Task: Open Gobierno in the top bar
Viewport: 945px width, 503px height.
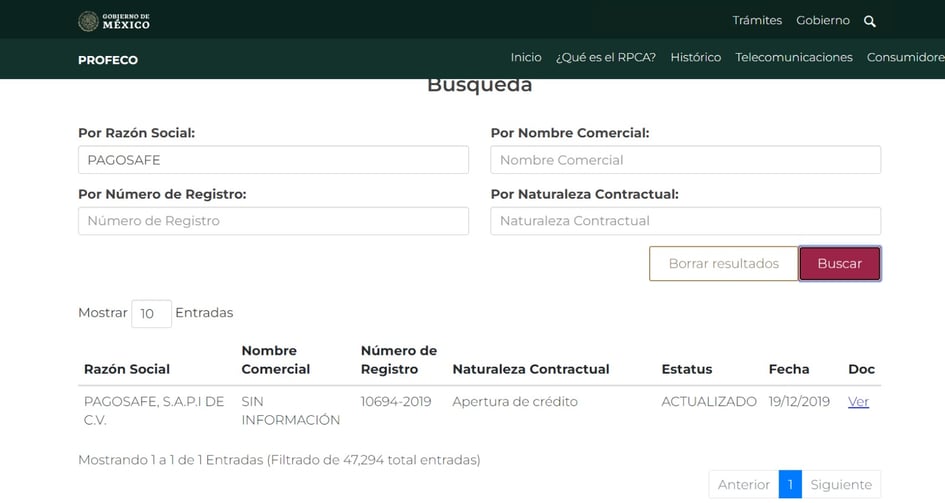Action: click(x=822, y=21)
